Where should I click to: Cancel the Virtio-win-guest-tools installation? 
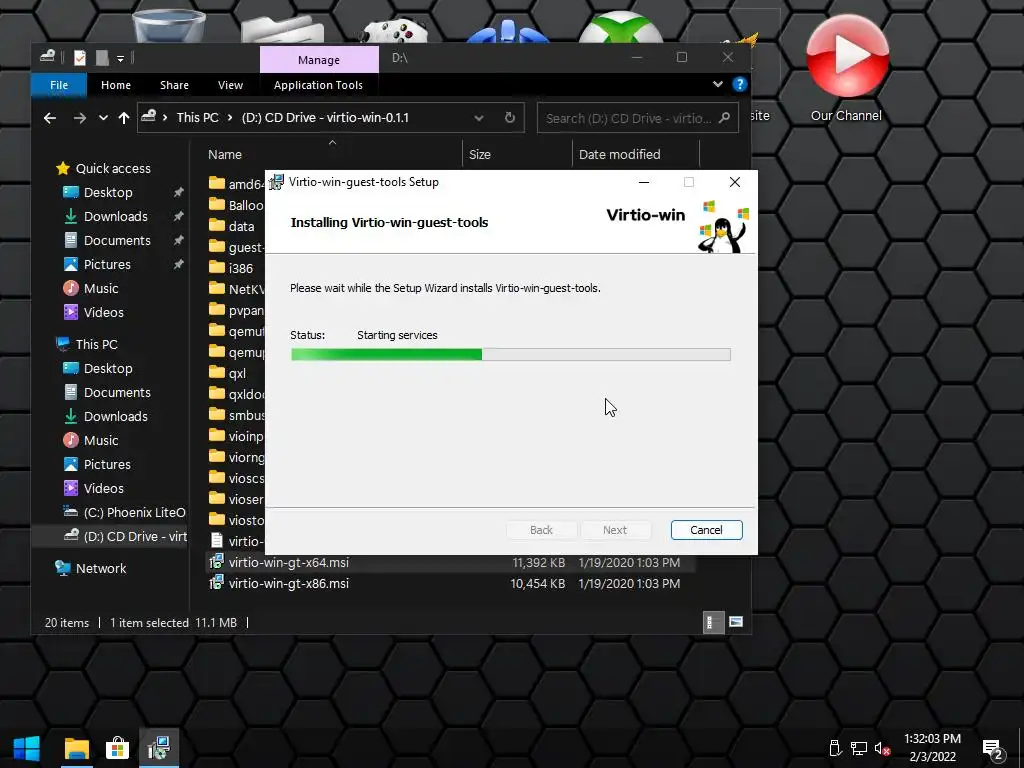pos(706,530)
